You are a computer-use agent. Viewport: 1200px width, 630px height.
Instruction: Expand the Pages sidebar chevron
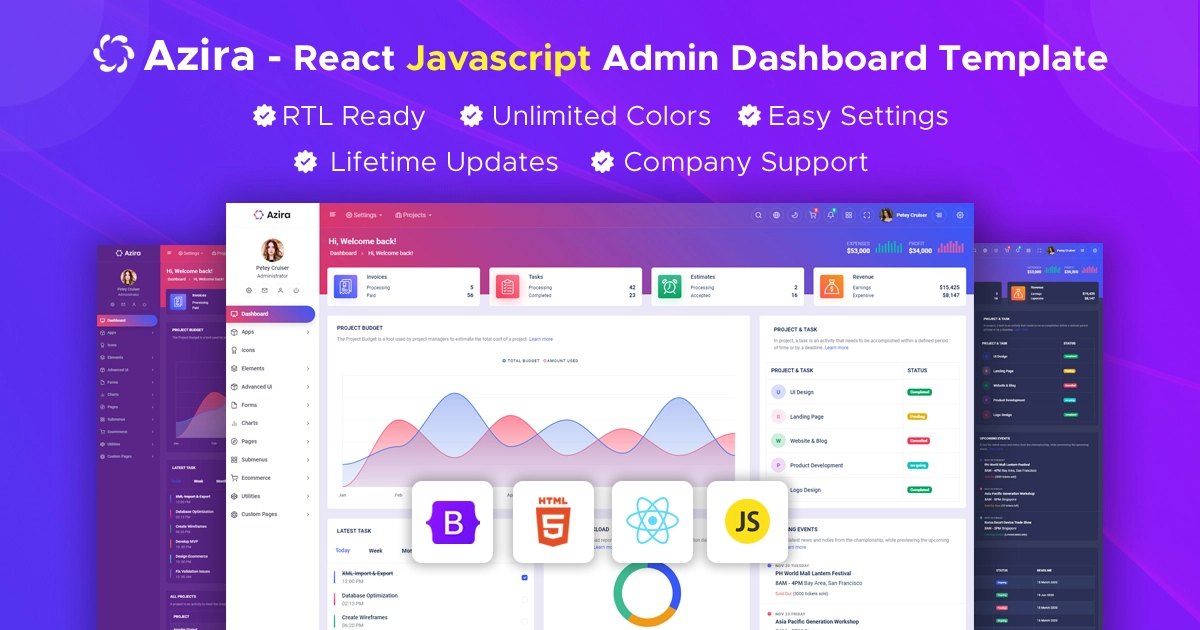pos(308,441)
